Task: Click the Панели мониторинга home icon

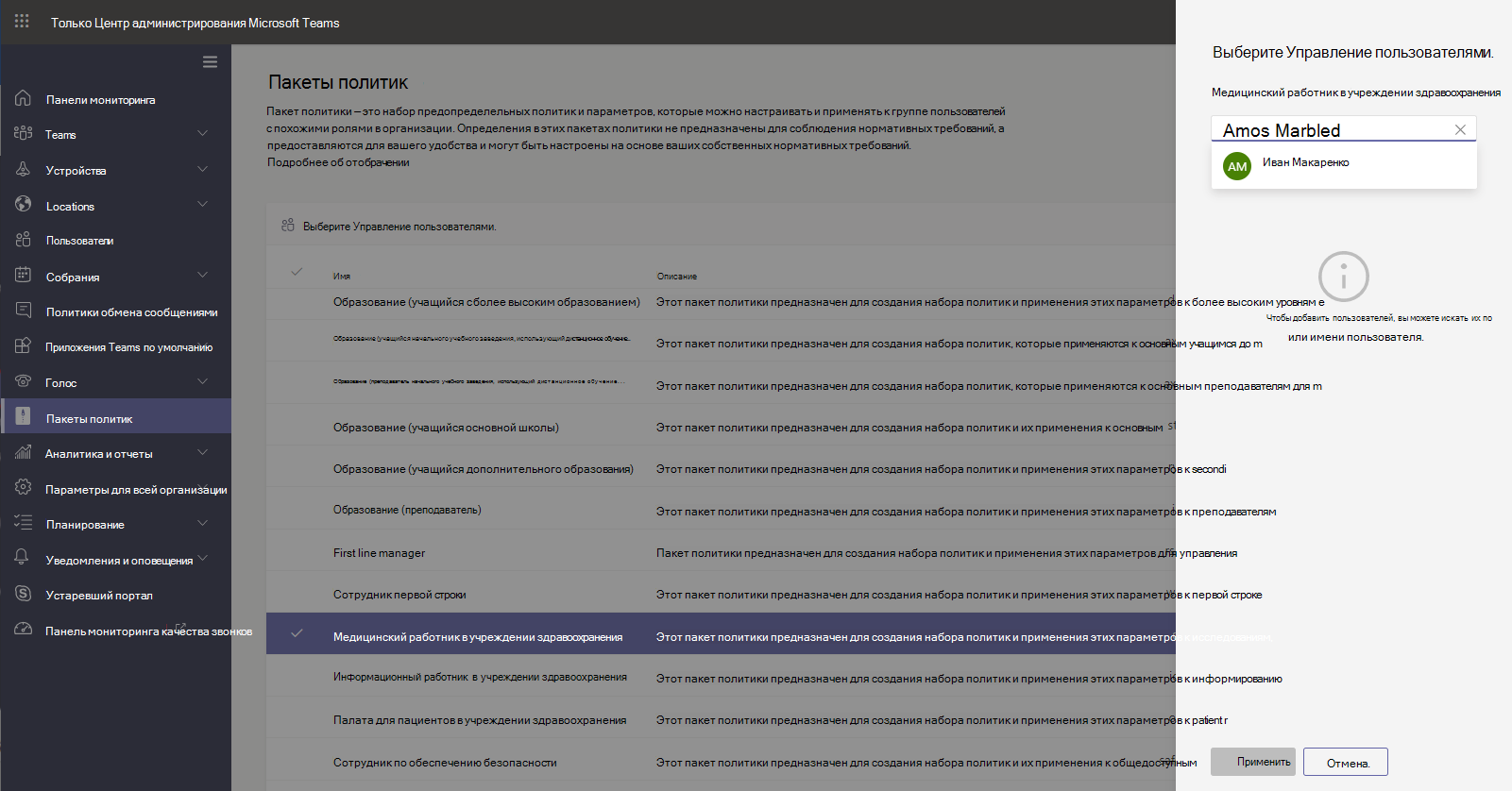Action: pos(23,98)
